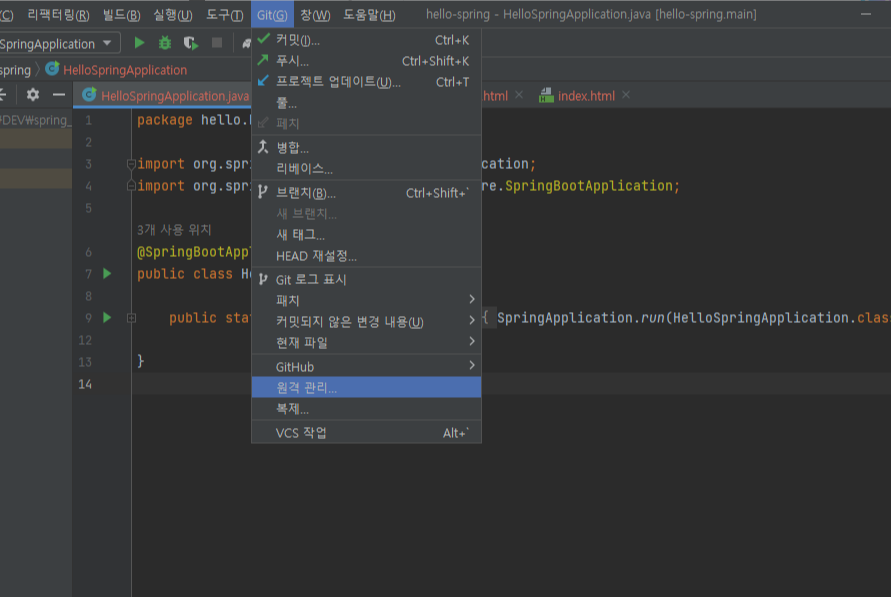Open the 도구 menu
The image size is (891, 597).
[224, 15]
